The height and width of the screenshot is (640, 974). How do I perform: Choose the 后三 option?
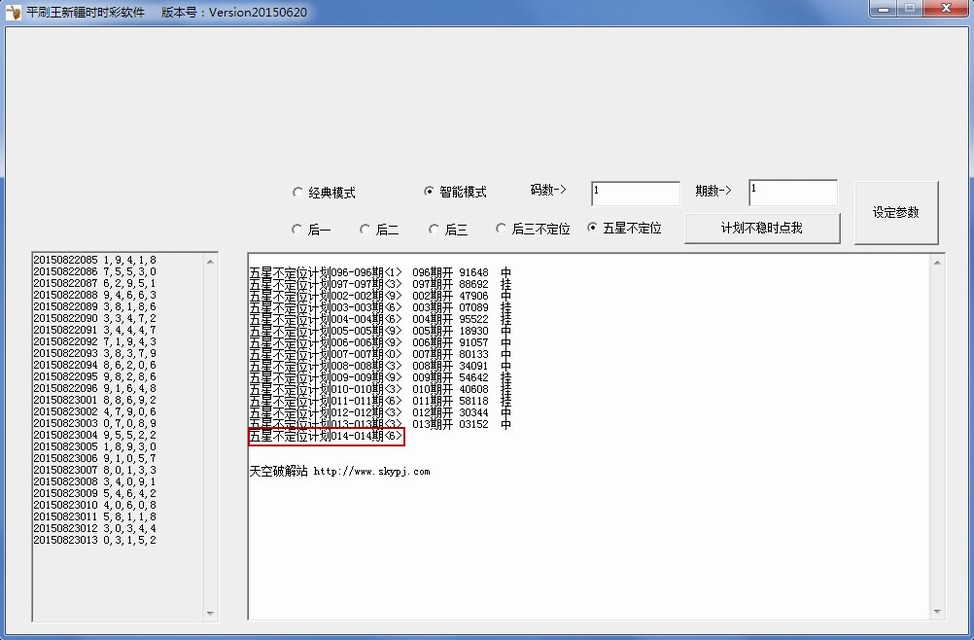[434, 229]
